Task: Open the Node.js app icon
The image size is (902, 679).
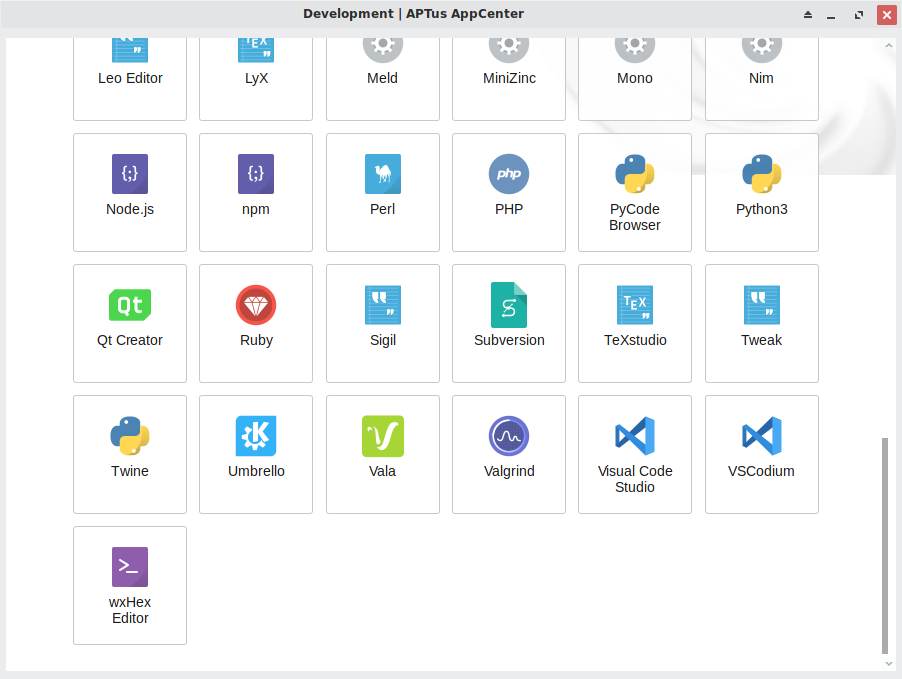Action: [129, 174]
